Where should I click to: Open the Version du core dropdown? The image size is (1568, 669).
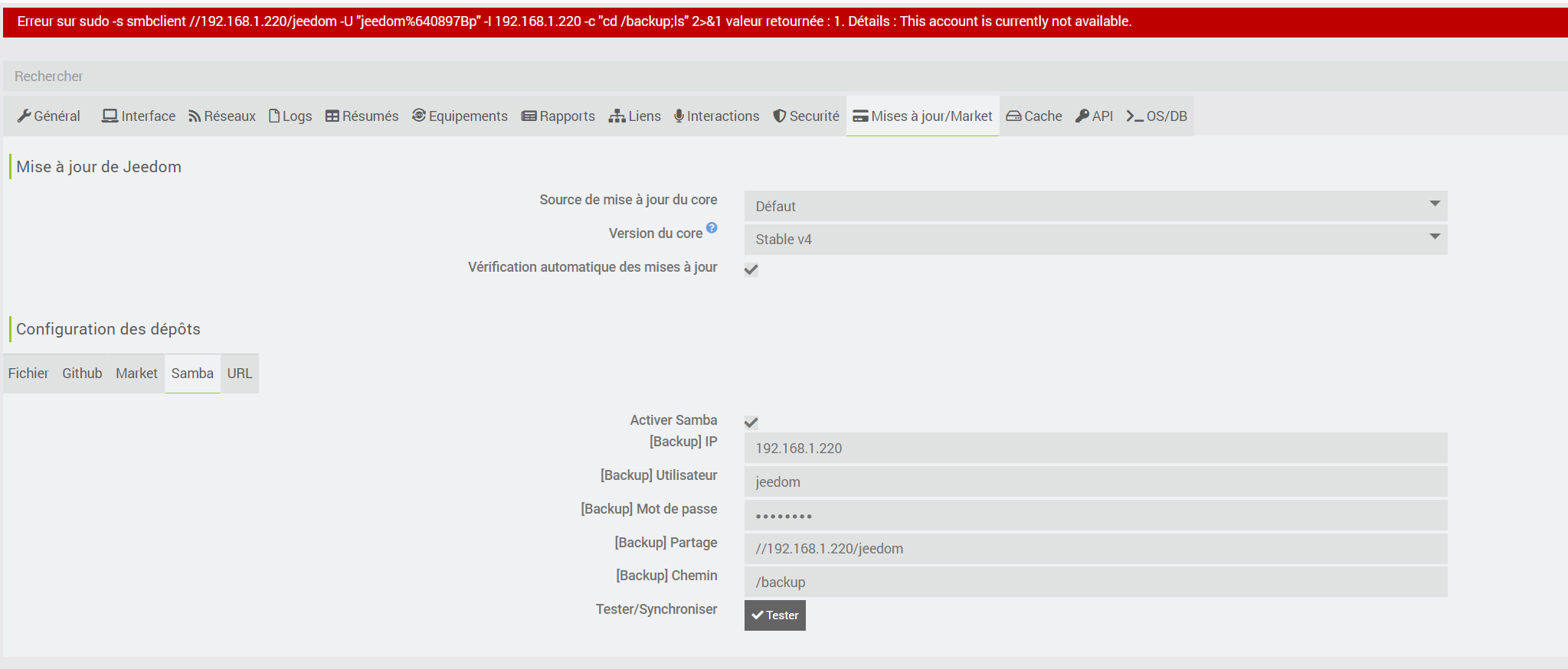pos(1095,239)
